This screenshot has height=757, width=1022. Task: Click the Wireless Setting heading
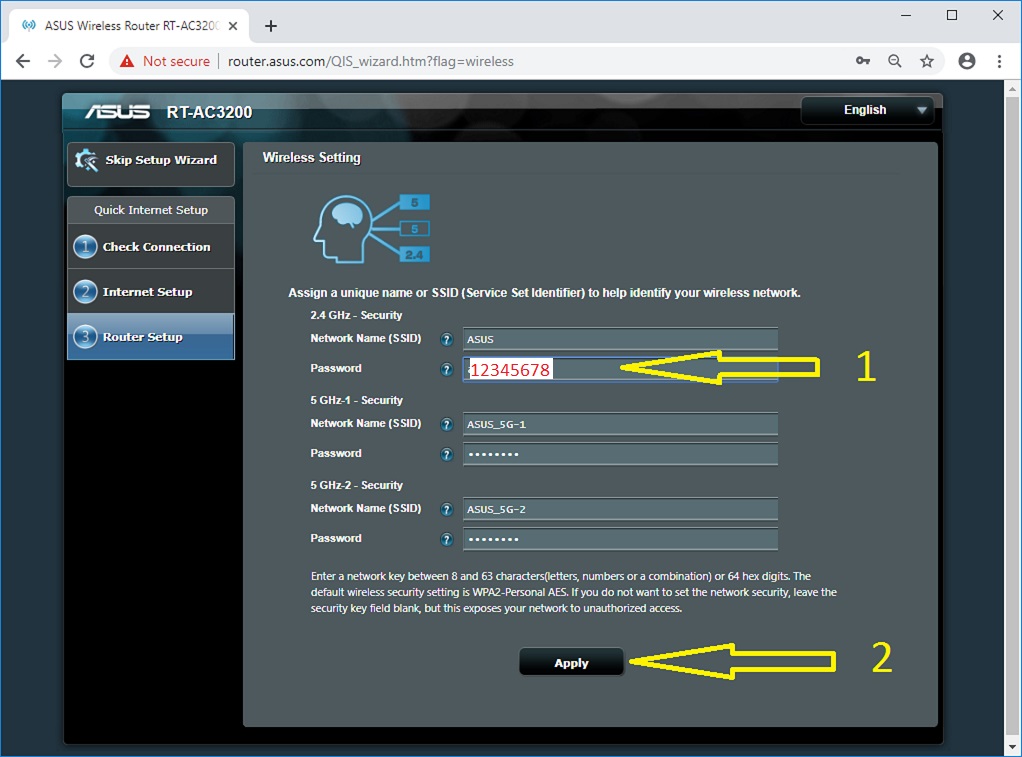click(312, 158)
